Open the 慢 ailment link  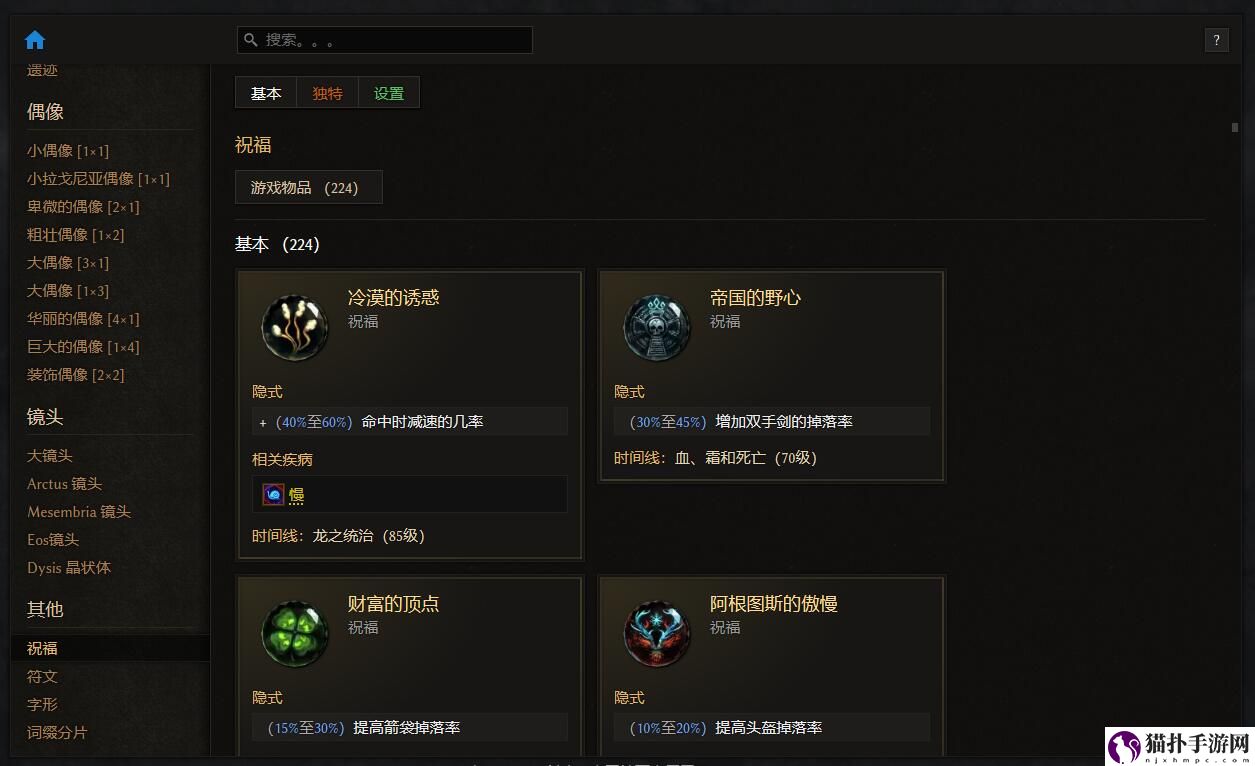296,495
